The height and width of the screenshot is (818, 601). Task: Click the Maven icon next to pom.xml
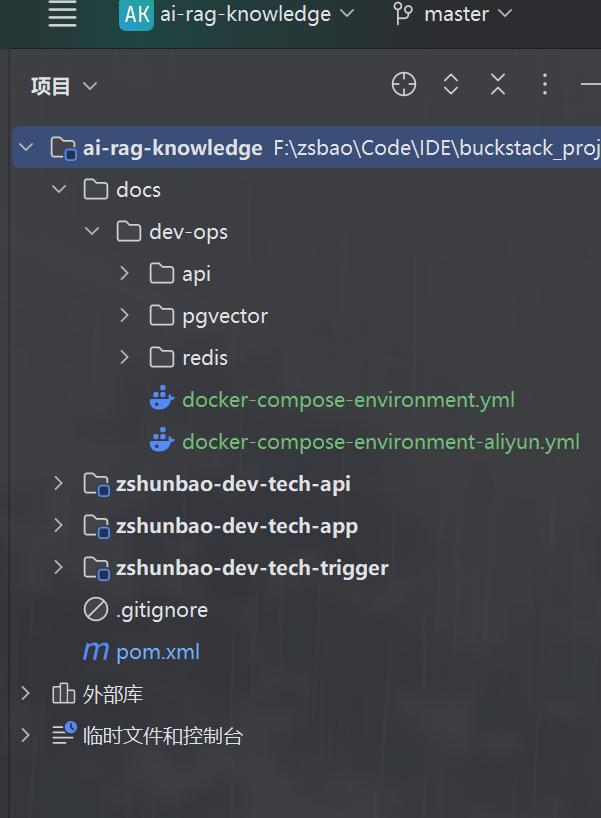96,652
